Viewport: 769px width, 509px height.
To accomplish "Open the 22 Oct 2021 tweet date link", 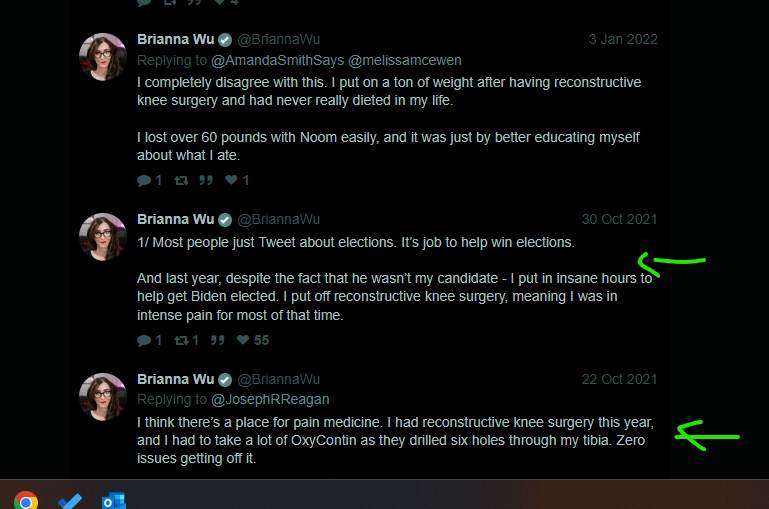I will [619, 380].
